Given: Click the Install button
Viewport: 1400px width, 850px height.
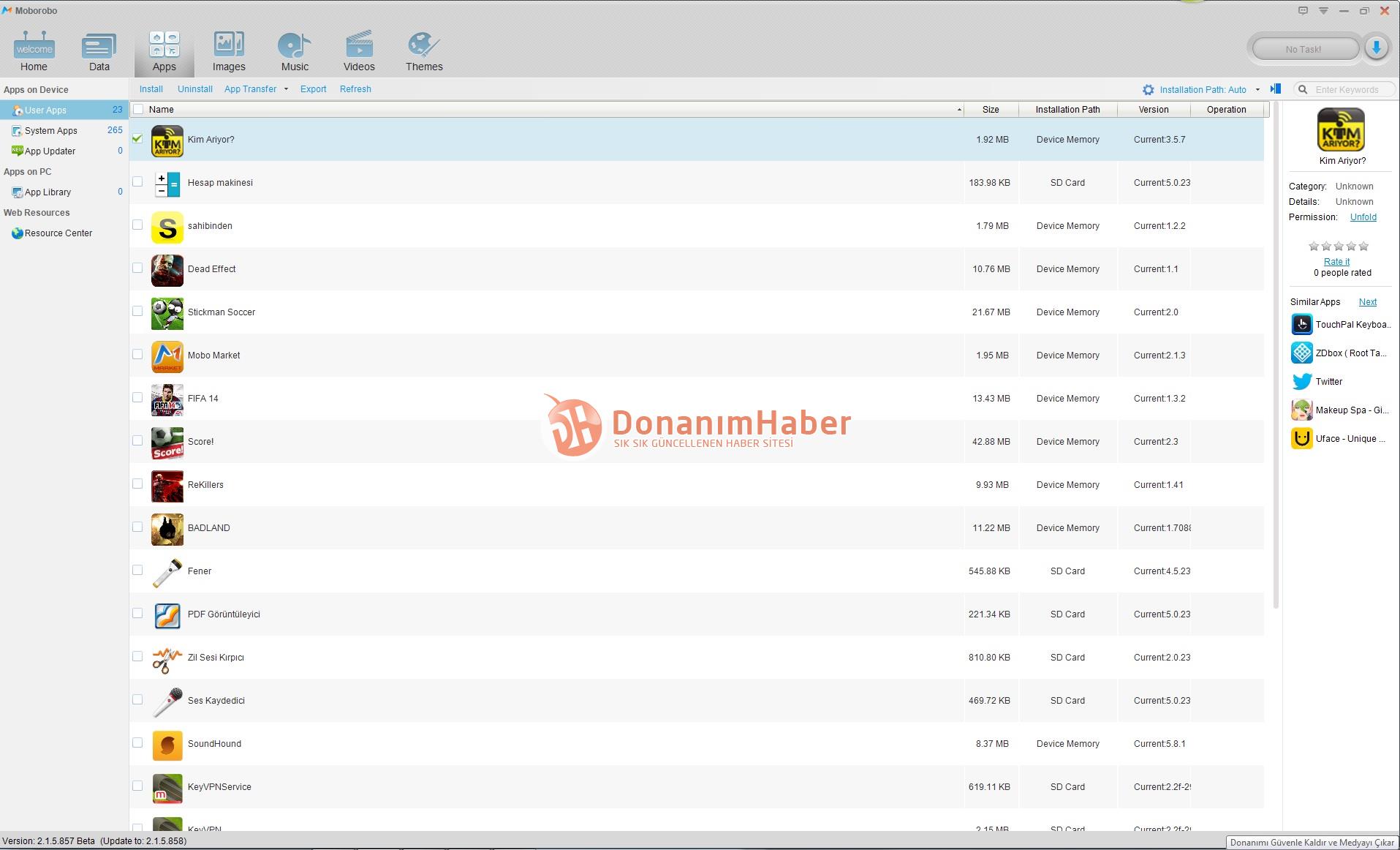Looking at the screenshot, I should click(151, 89).
